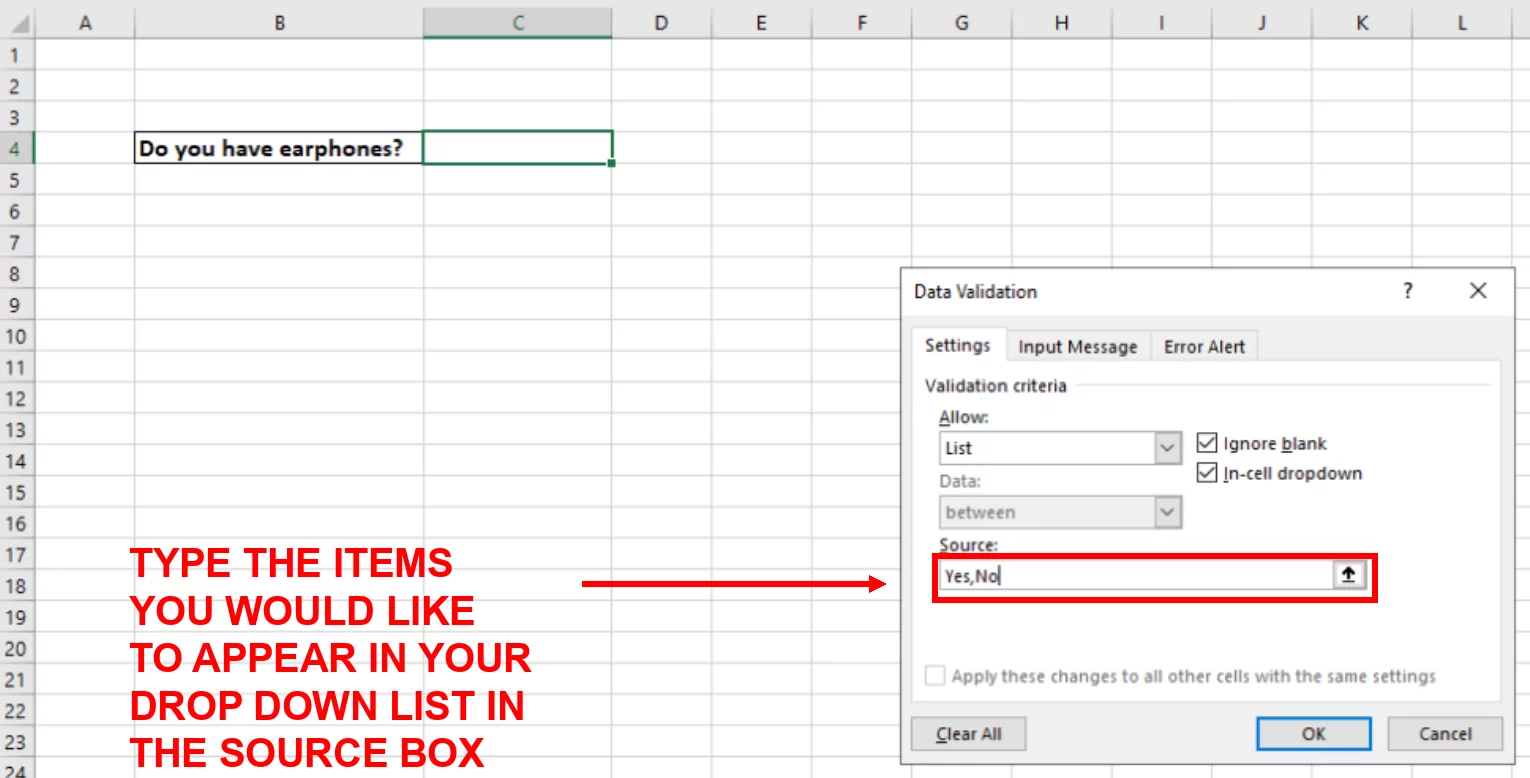The height and width of the screenshot is (778, 1530).
Task: Select cell C4 next to the question
Action: [x=515, y=147]
